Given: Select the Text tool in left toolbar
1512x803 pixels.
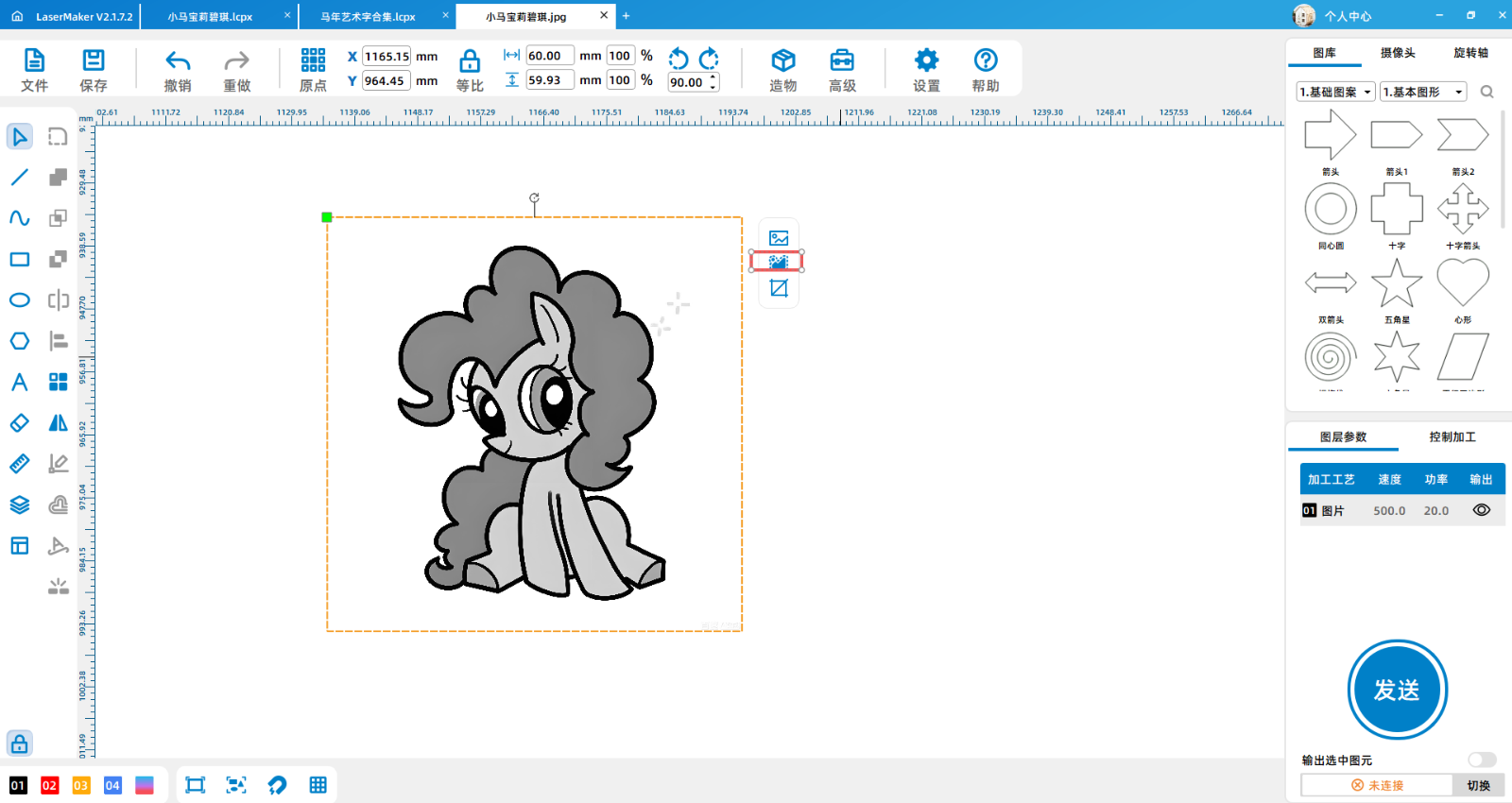Looking at the screenshot, I should coord(19,382).
